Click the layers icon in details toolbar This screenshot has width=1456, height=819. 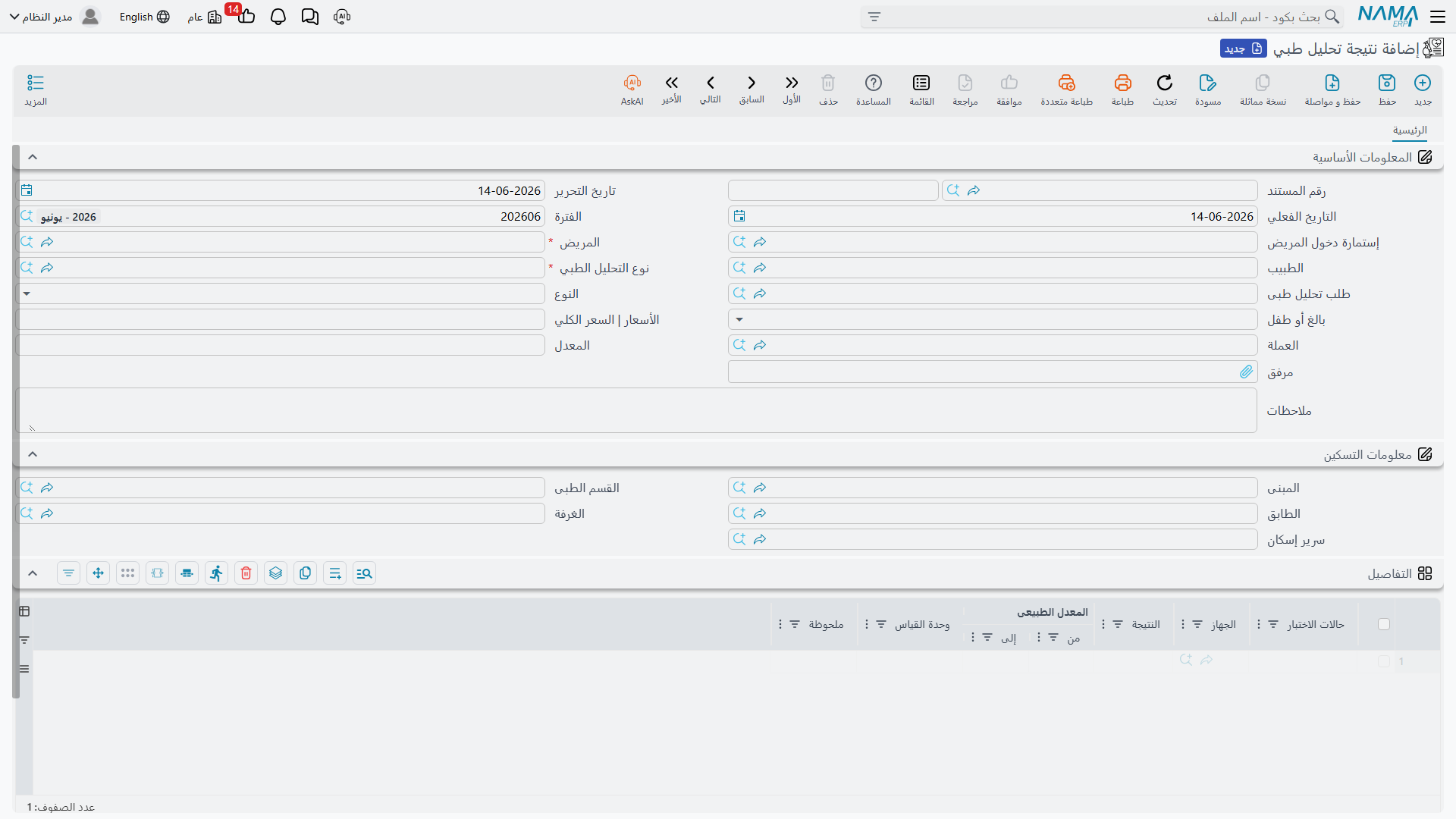point(275,573)
